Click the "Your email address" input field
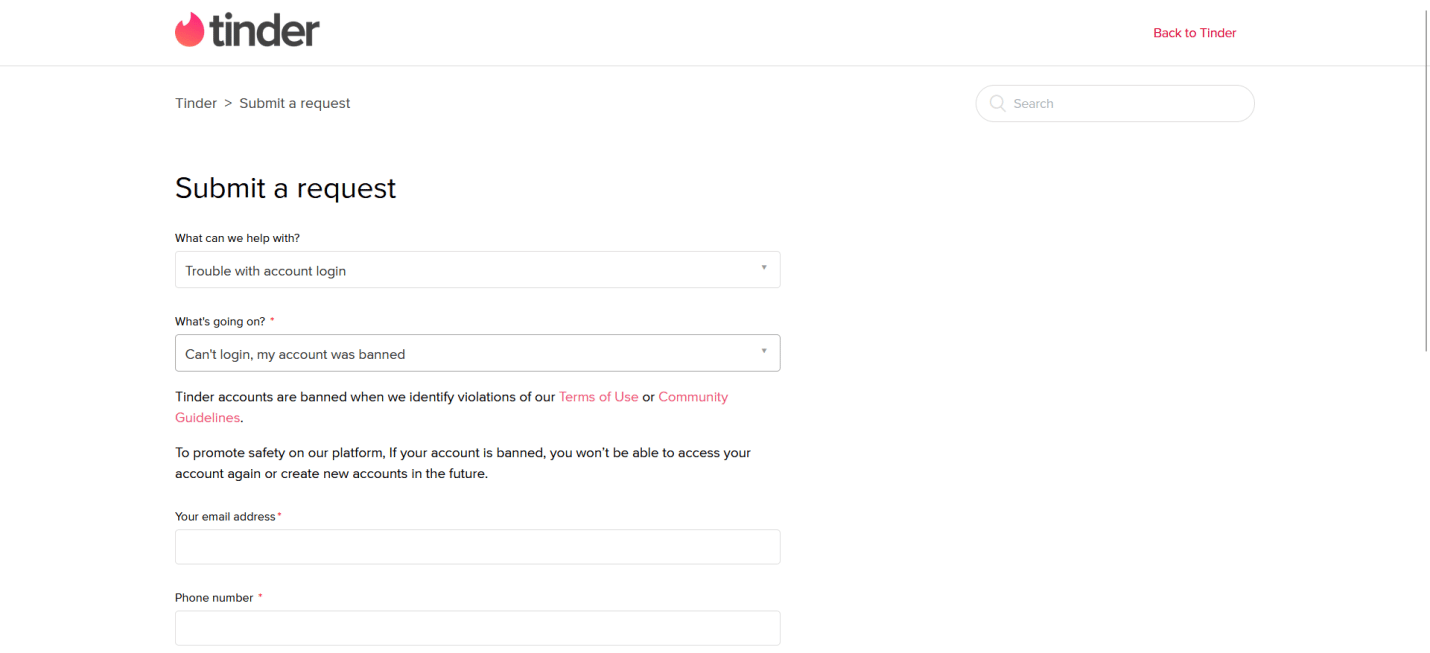The image size is (1430, 653). pos(477,546)
